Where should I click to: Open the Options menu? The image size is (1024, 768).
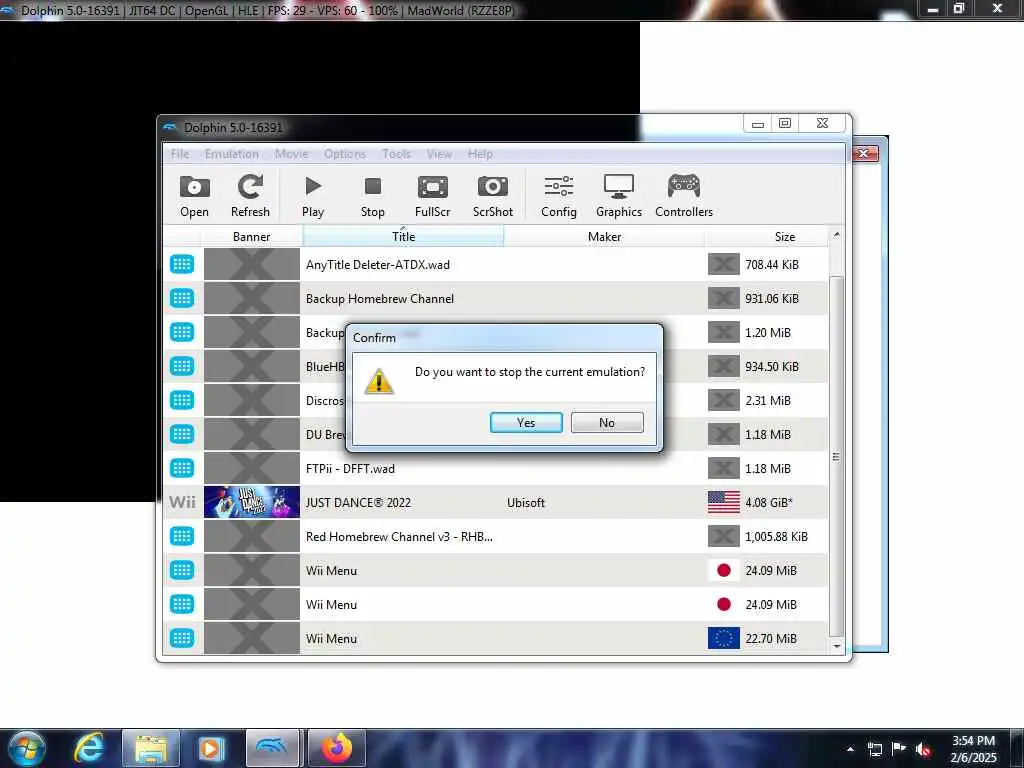point(345,154)
